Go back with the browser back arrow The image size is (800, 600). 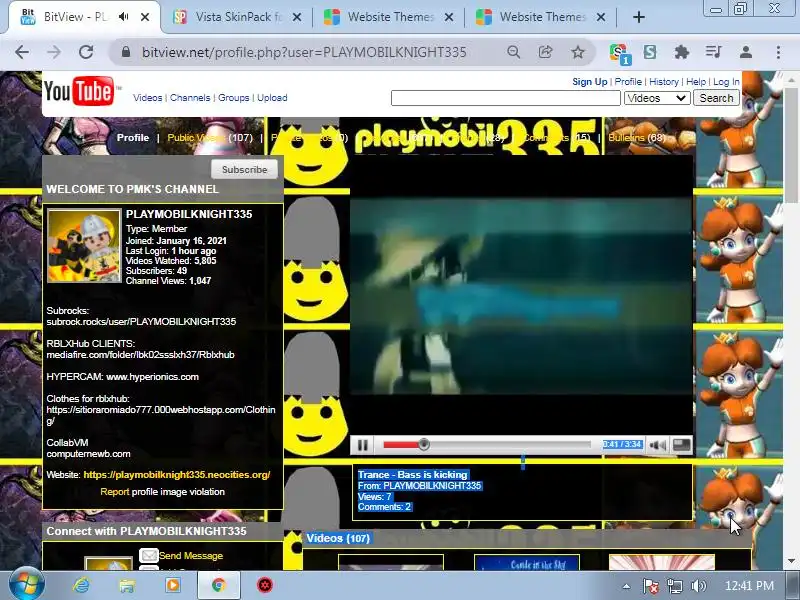pyautogui.click(x=22, y=52)
